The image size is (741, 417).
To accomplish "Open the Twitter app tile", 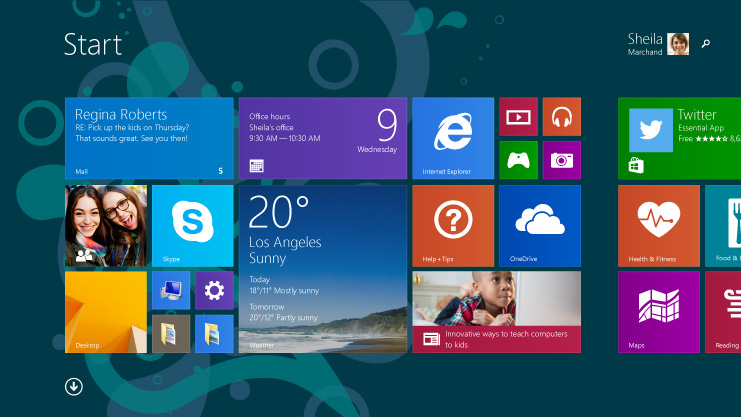I will point(679,138).
